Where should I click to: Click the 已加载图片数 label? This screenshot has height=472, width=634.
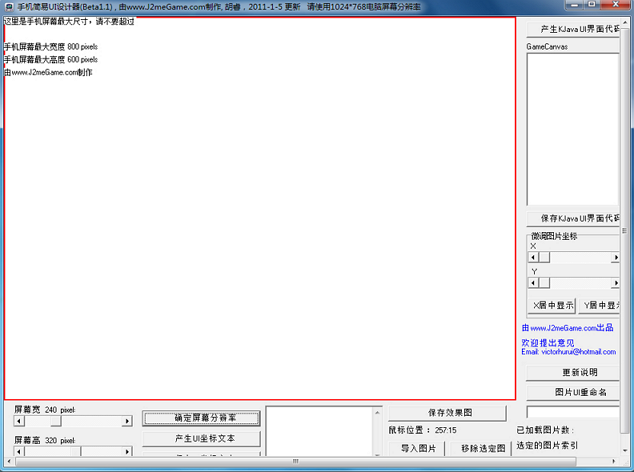[x=545, y=430]
